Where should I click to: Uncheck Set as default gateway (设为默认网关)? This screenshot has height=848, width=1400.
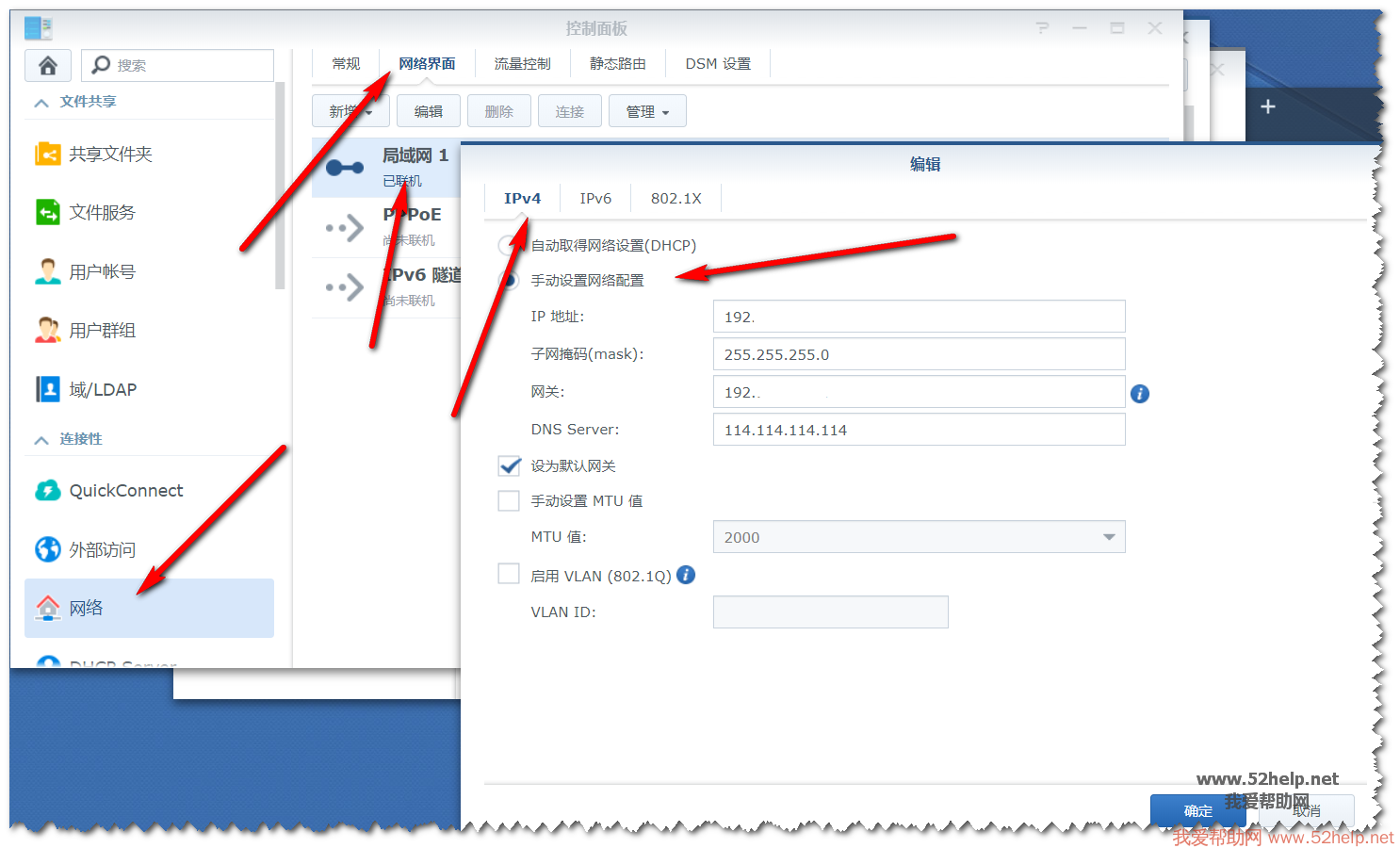(x=510, y=465)
